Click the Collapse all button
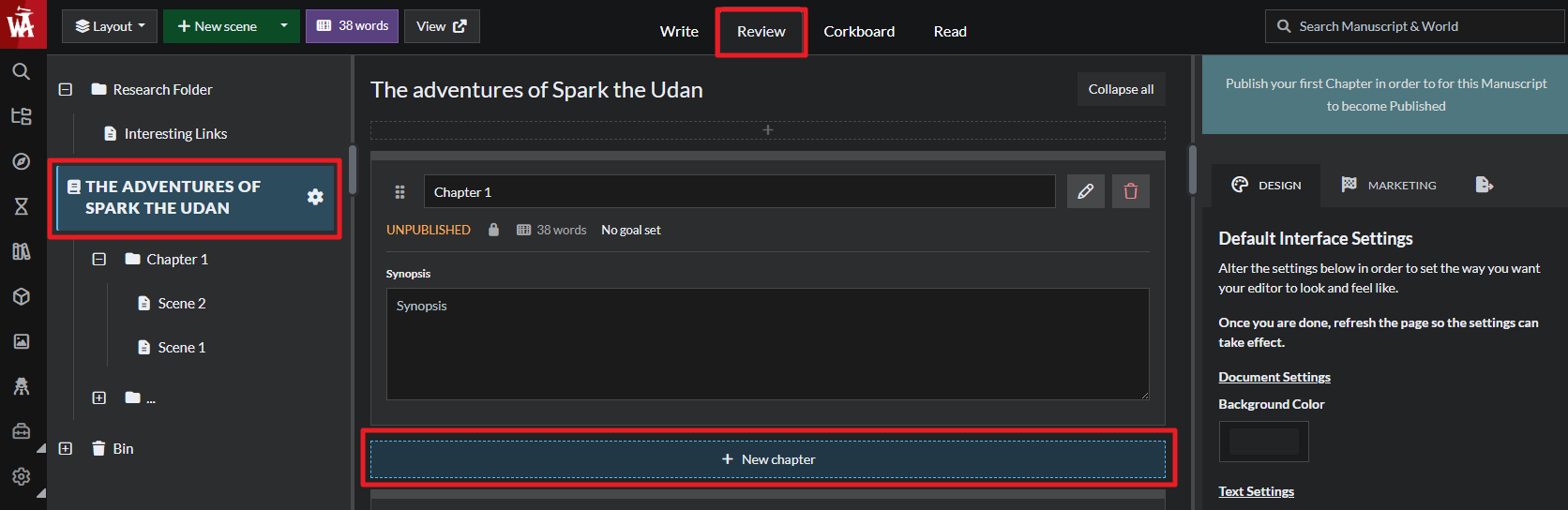This screenshot has width=1568, height=510. point(1121,90)
